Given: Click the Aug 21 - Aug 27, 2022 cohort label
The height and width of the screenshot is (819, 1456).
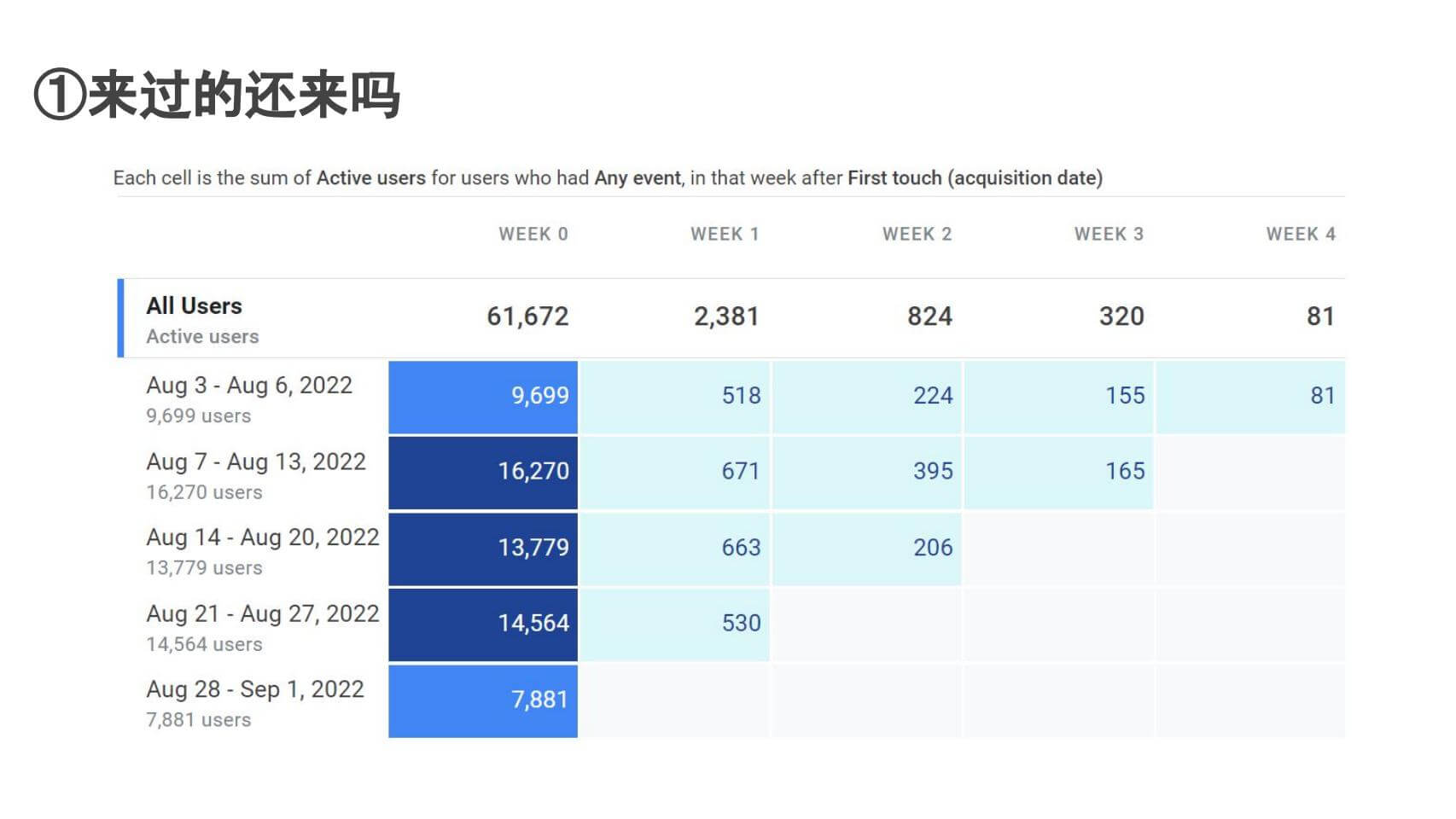Looking at the screenshot, I should tap(262, 614).
